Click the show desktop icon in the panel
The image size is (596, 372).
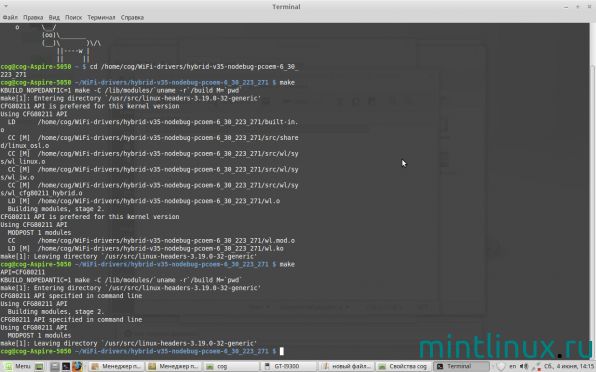(x=39, y=366)
